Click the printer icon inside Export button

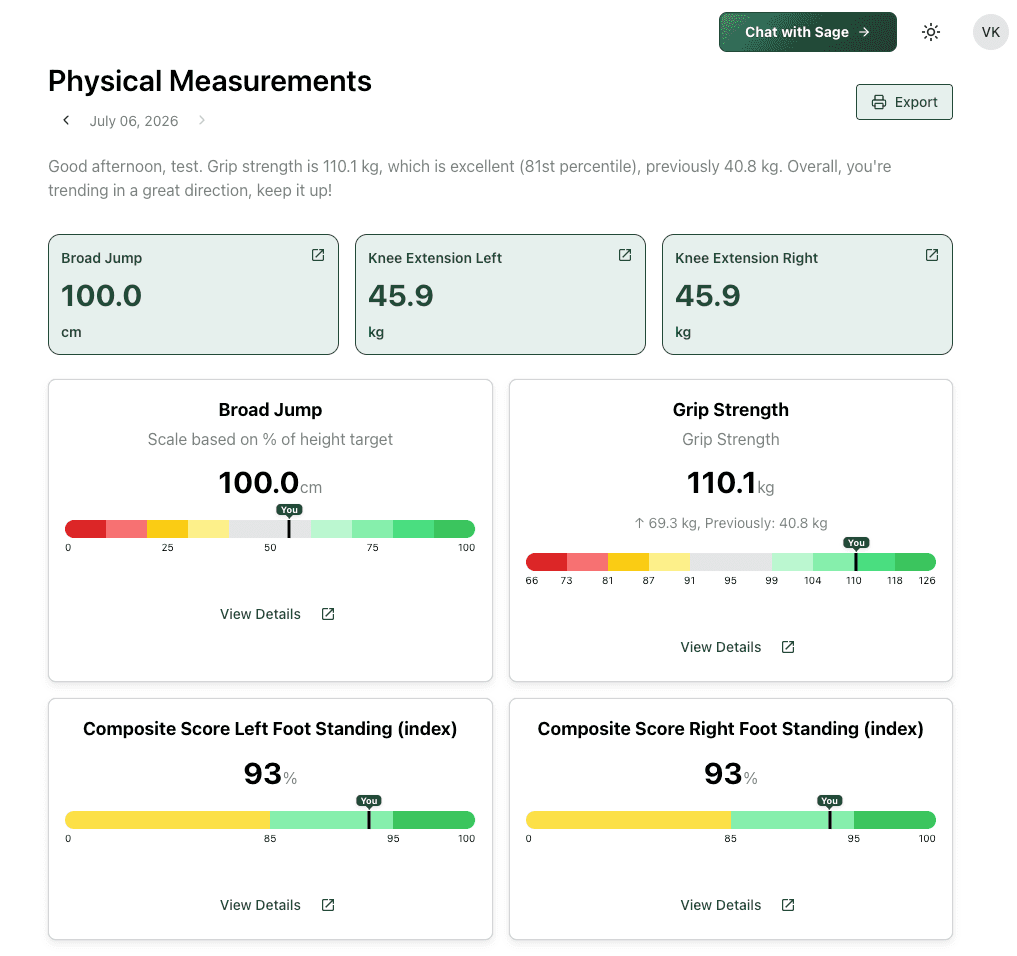(x=879, y=102)
